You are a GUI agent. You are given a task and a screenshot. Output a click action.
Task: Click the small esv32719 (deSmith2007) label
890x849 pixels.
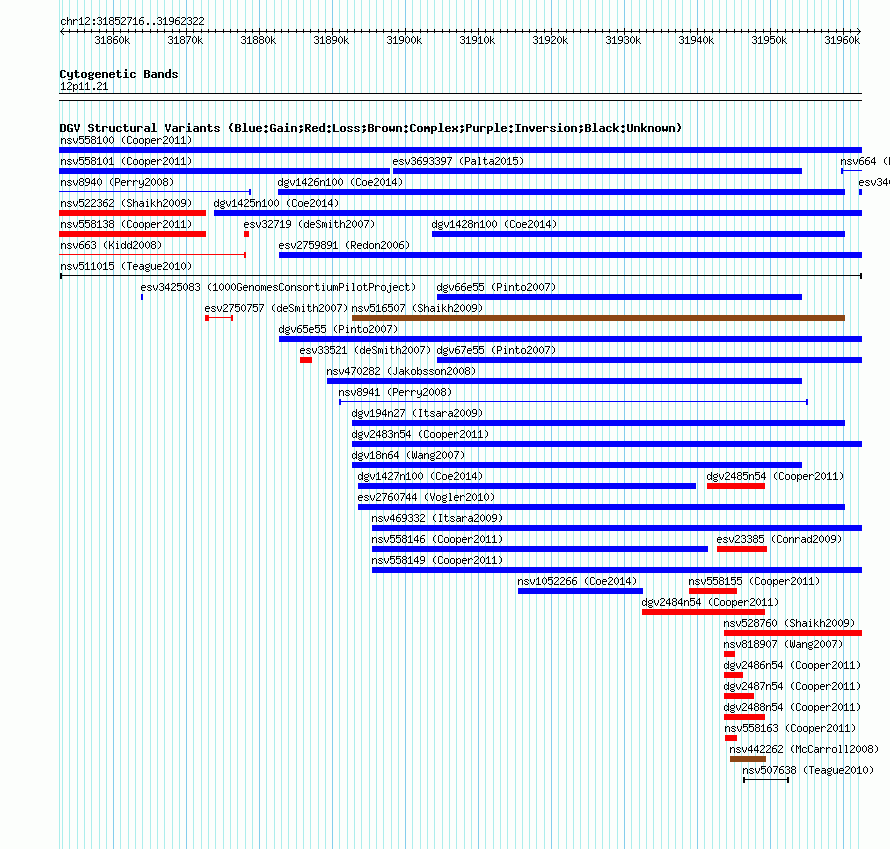[309, 224]
